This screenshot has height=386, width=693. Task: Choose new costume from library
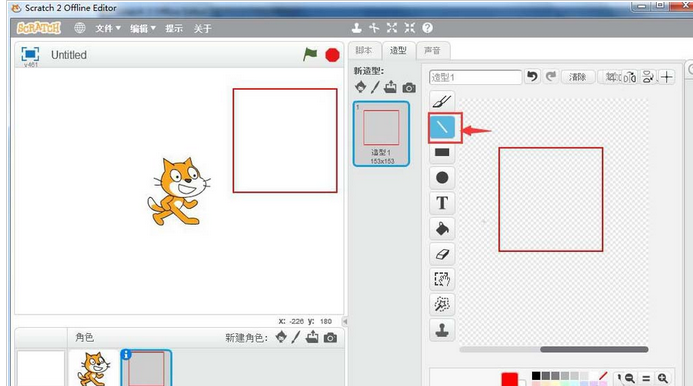click(x=361, y=87)
